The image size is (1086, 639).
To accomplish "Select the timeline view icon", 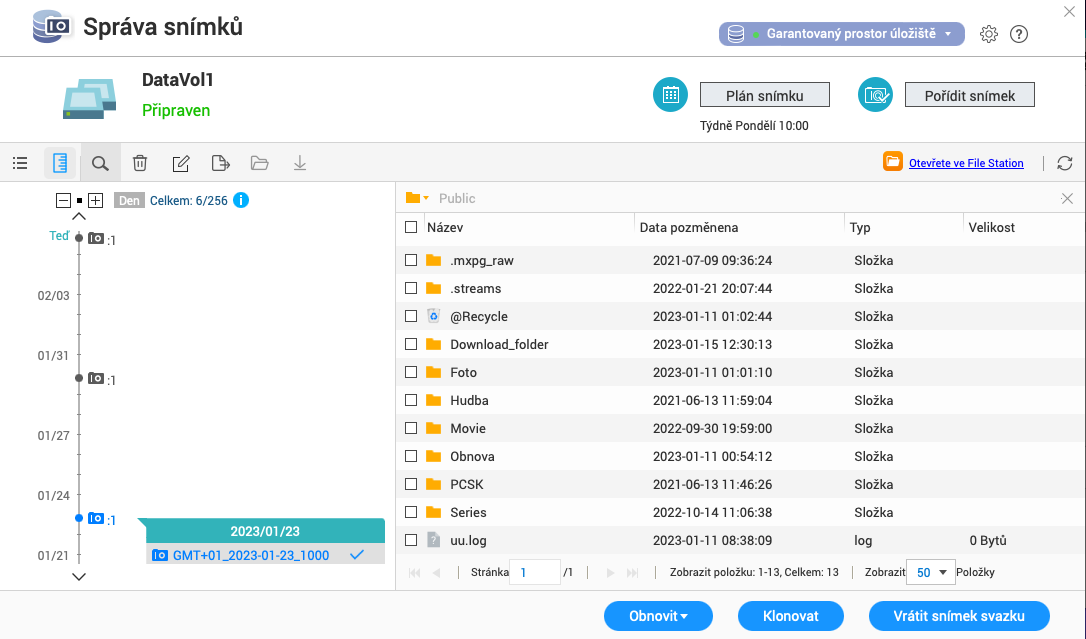I will point(60,163).
